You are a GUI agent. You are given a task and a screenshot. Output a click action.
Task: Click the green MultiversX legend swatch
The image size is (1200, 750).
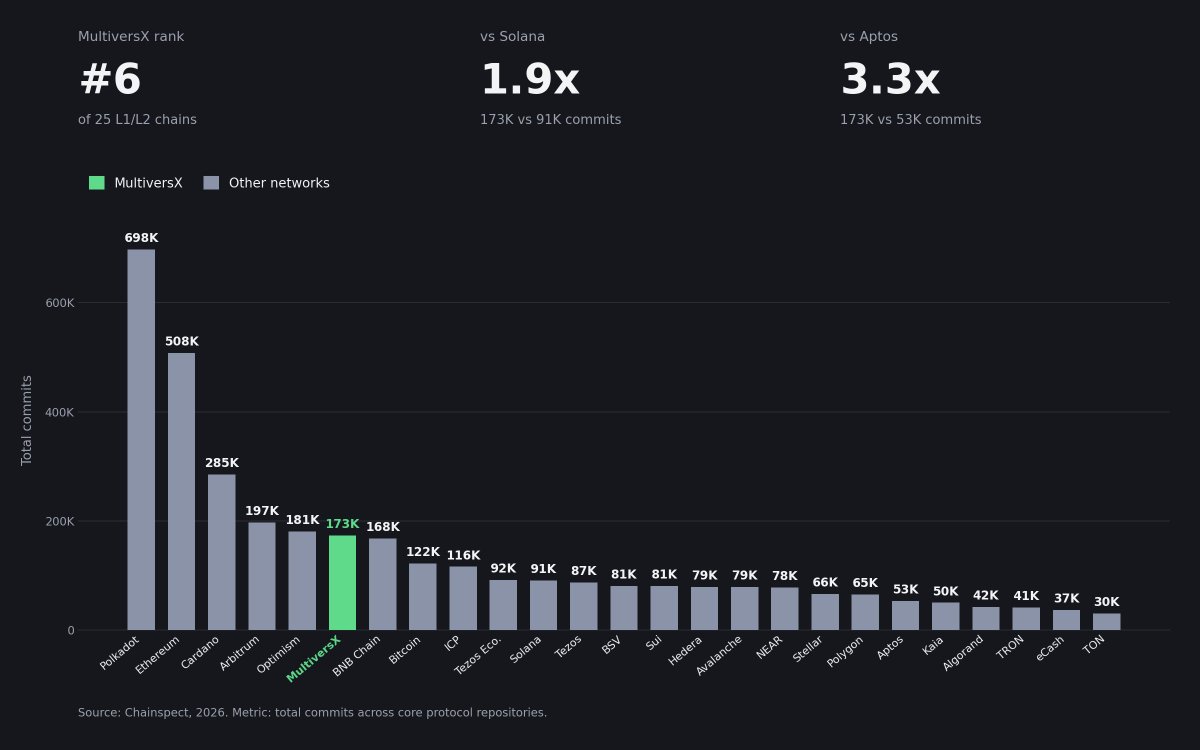(x=96, y=183)
